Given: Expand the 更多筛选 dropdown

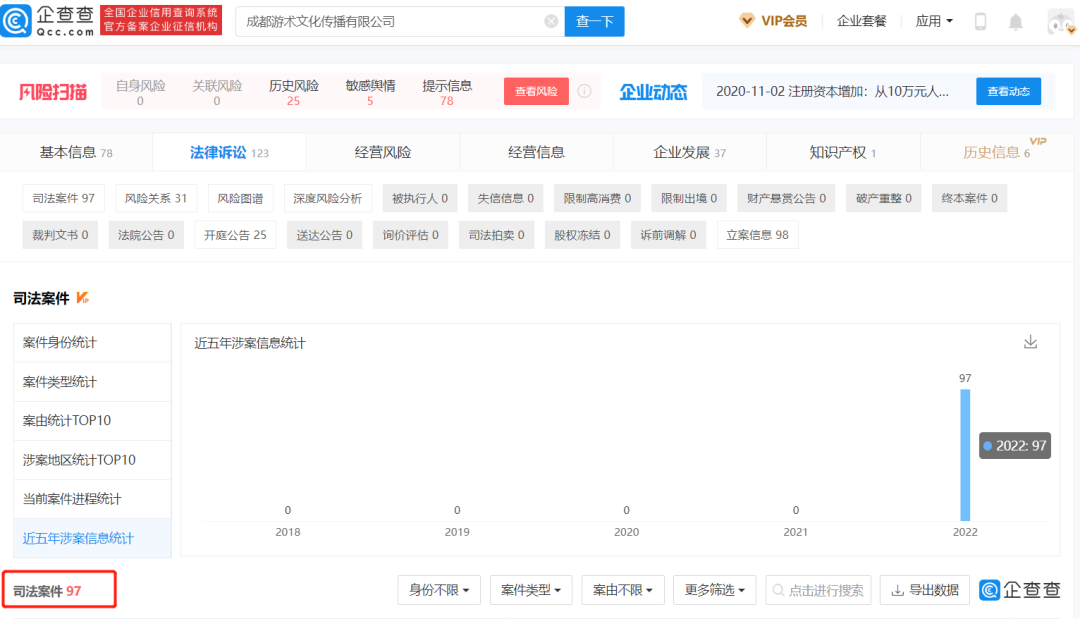Looking at the screenshot, I should (714, 590).
